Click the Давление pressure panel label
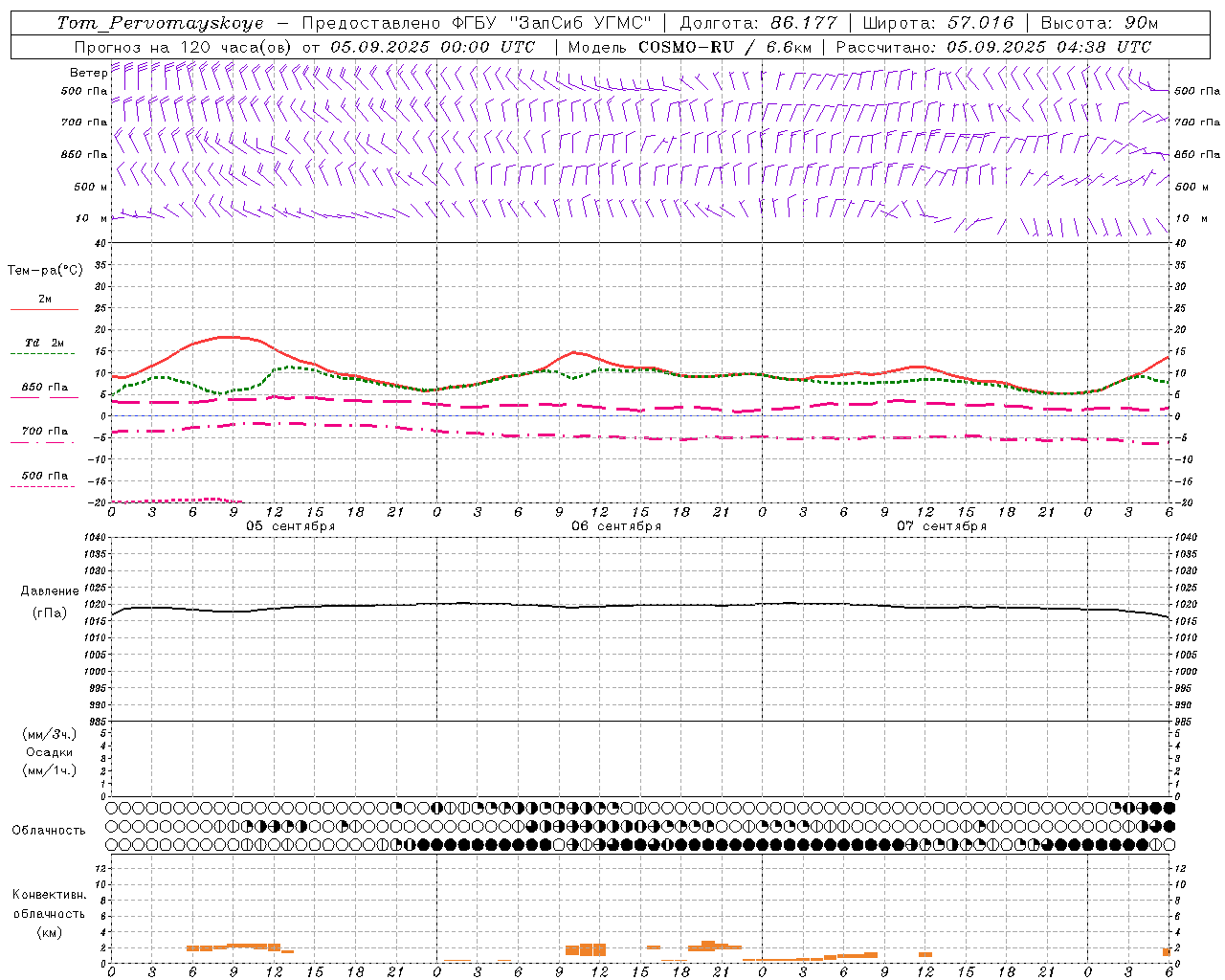The height and width of the screenshot is (980, 1225). pos(50,591)
